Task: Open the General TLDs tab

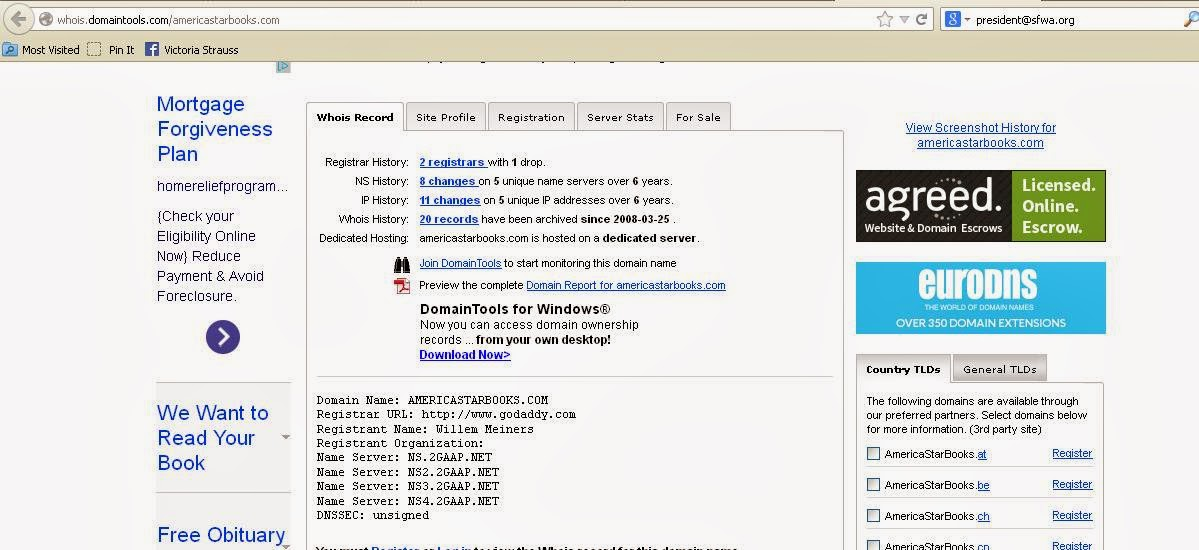Action: tap(997, 369)
